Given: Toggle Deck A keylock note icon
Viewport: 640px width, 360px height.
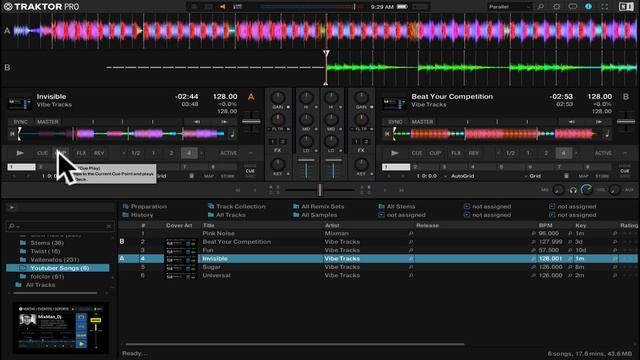Looking at the screenshot, I should [x=232, y=133].
